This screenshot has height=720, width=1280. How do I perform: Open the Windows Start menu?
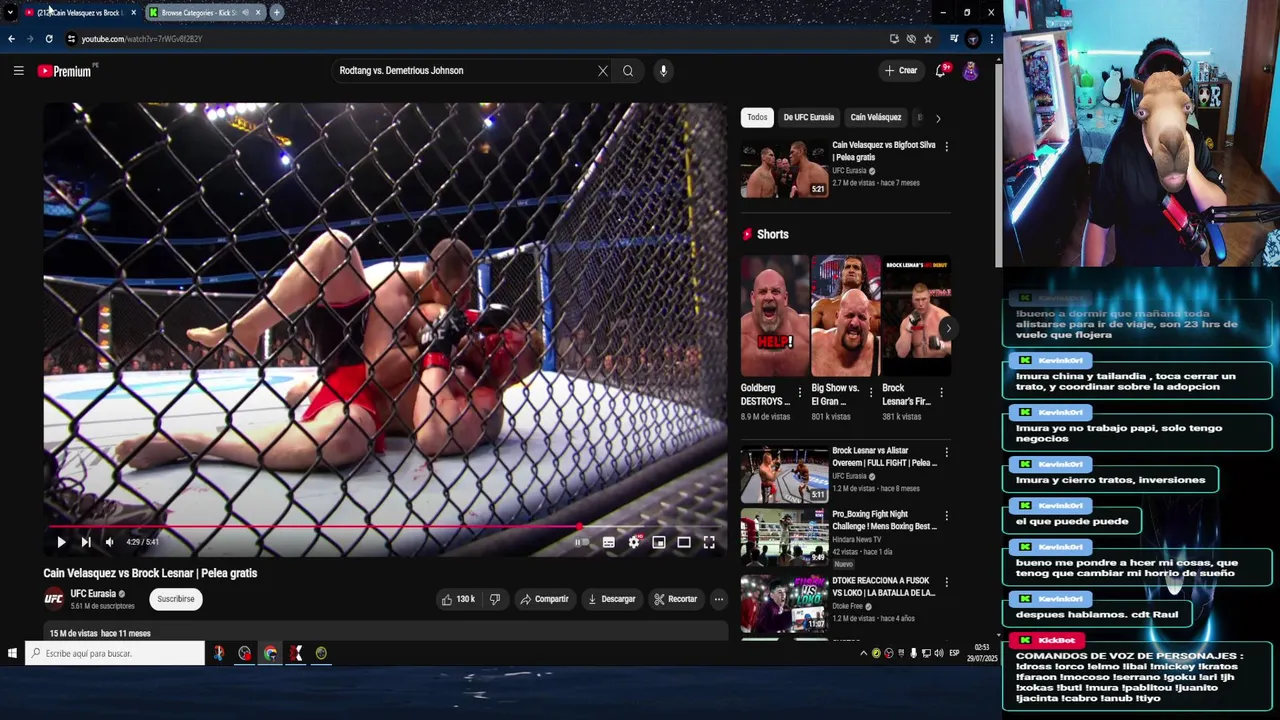coord(12,653)
